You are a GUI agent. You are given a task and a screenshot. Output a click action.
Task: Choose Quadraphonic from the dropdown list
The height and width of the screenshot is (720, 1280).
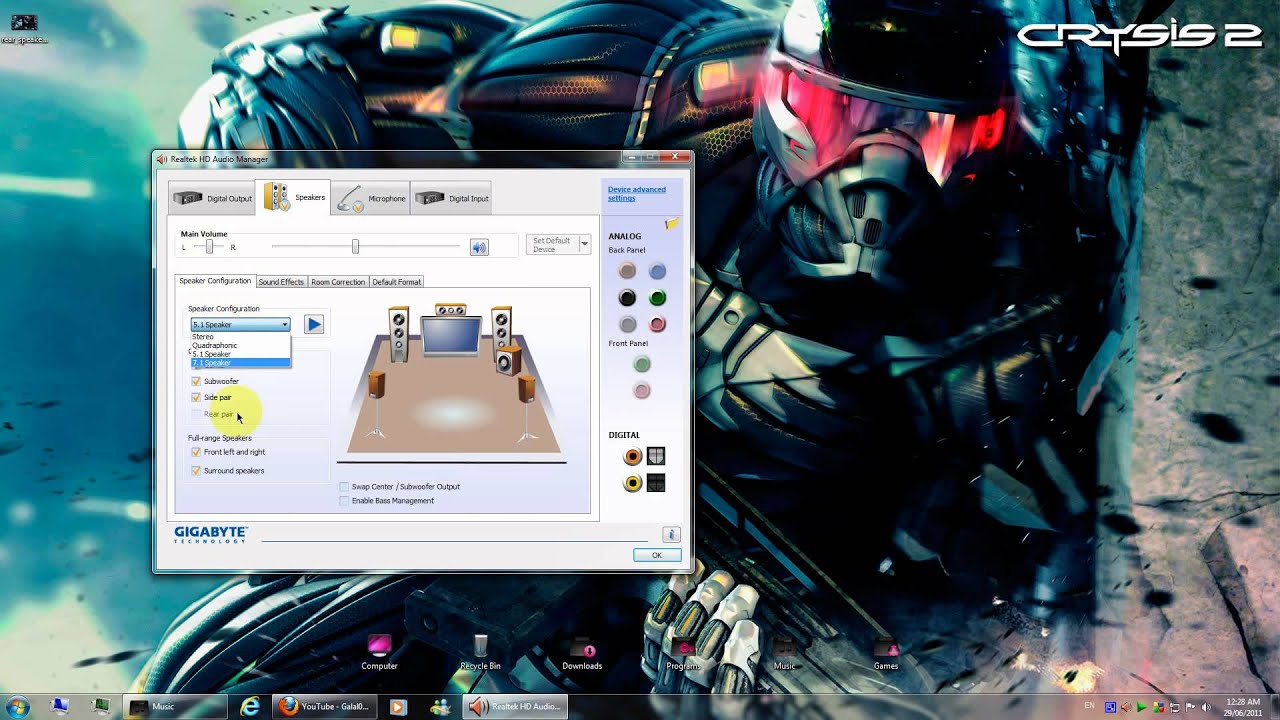pyautogui.click(x=240, y=345)
